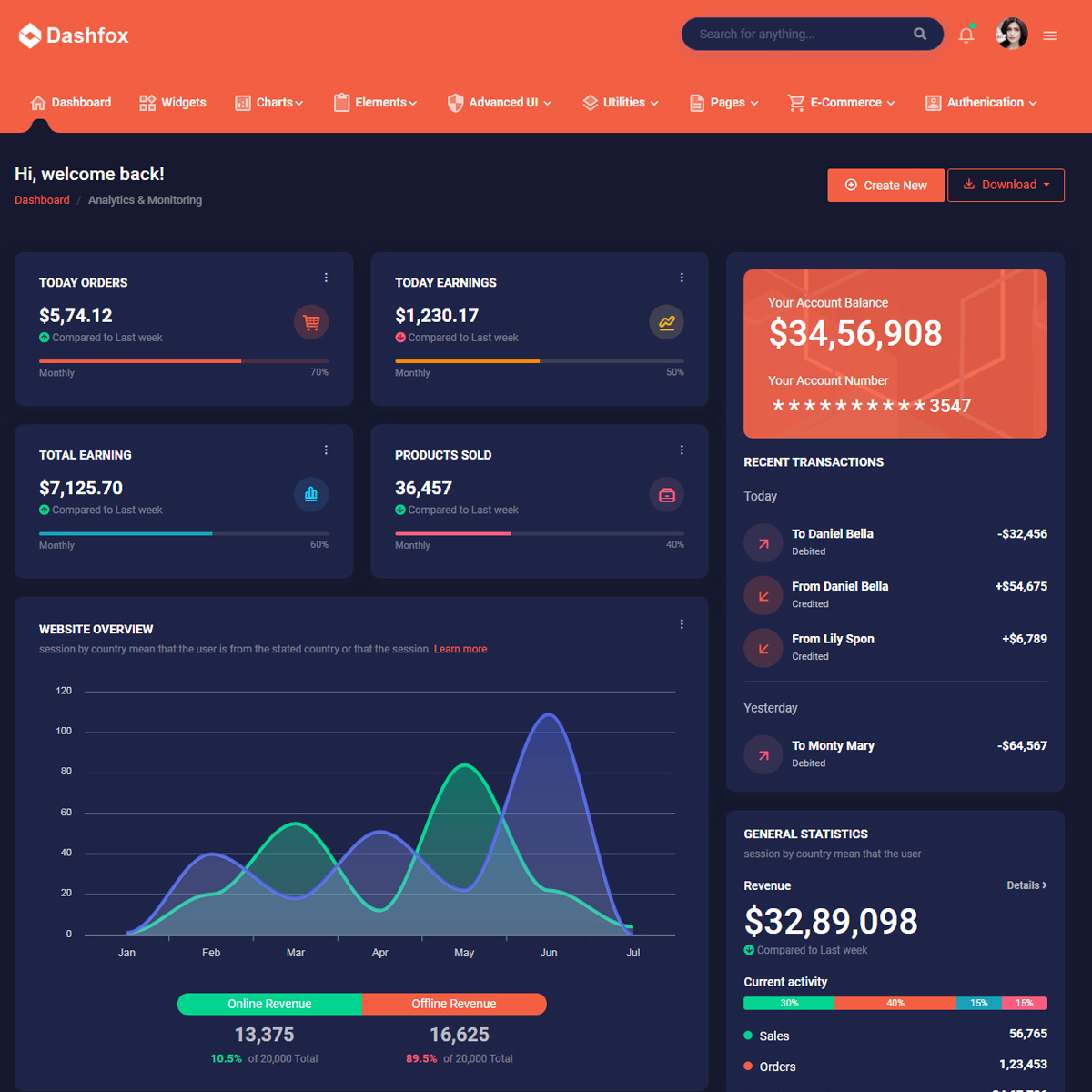Click the Today Orders shopping cart icon
Viewport: 1092px width, 1092px height.
(x=311, y=322)
